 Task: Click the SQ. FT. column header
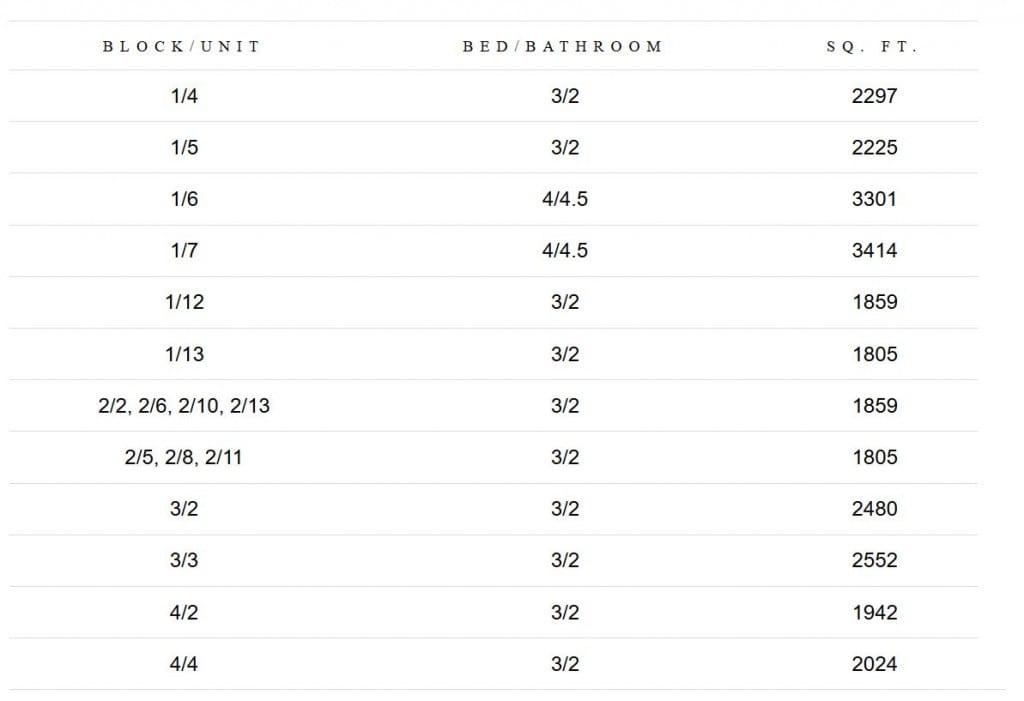pyautogui.click(x=872, y=46)
